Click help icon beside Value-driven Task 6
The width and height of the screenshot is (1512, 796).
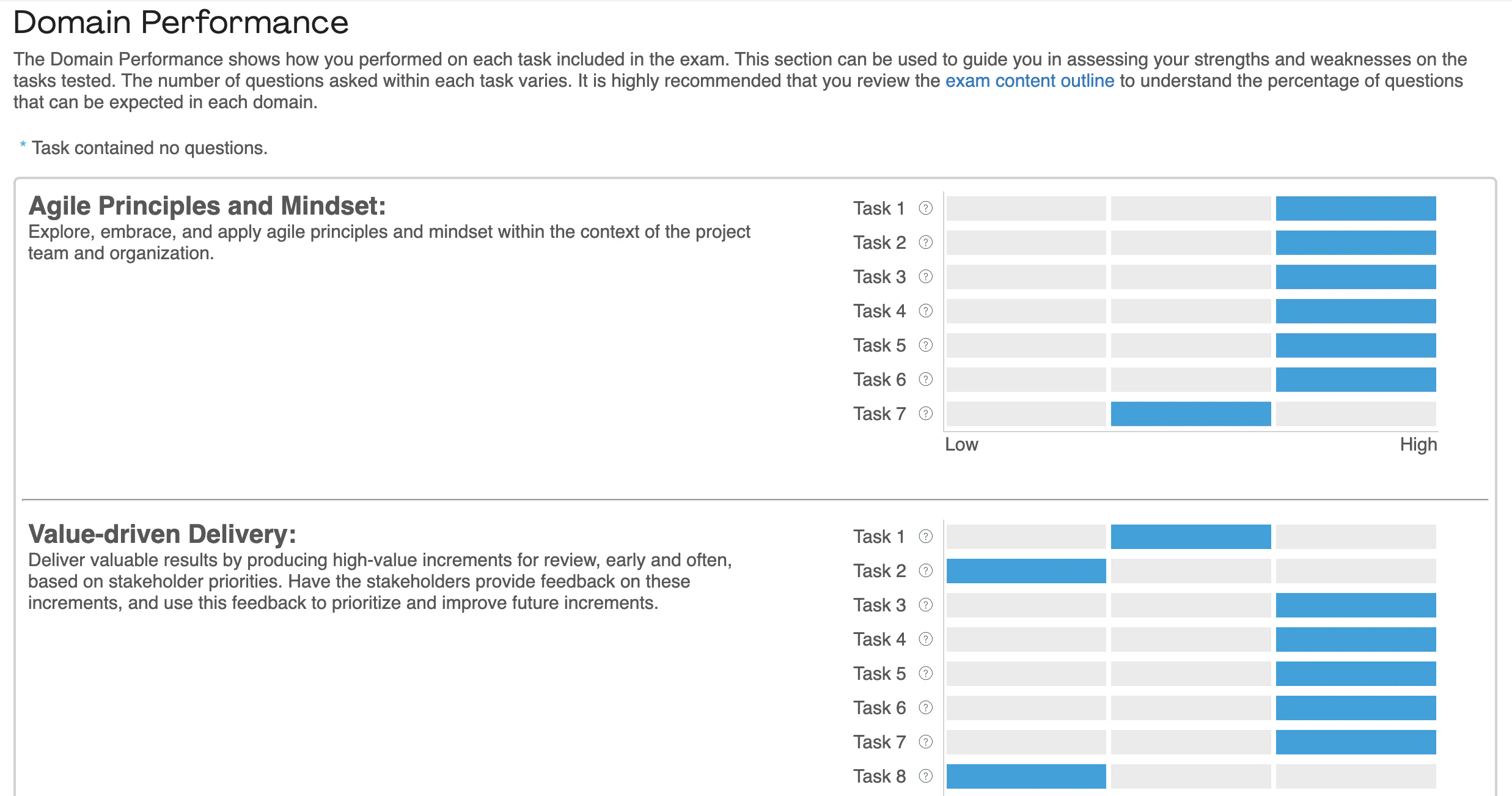pyautogui.click(x=926, y=708)
